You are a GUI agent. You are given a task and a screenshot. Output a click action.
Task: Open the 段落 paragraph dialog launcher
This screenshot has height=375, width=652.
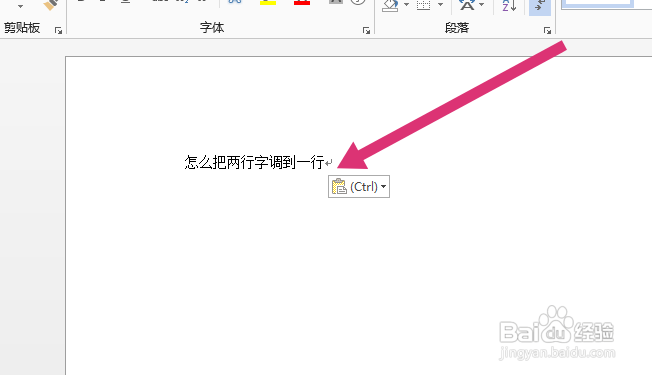547,30
